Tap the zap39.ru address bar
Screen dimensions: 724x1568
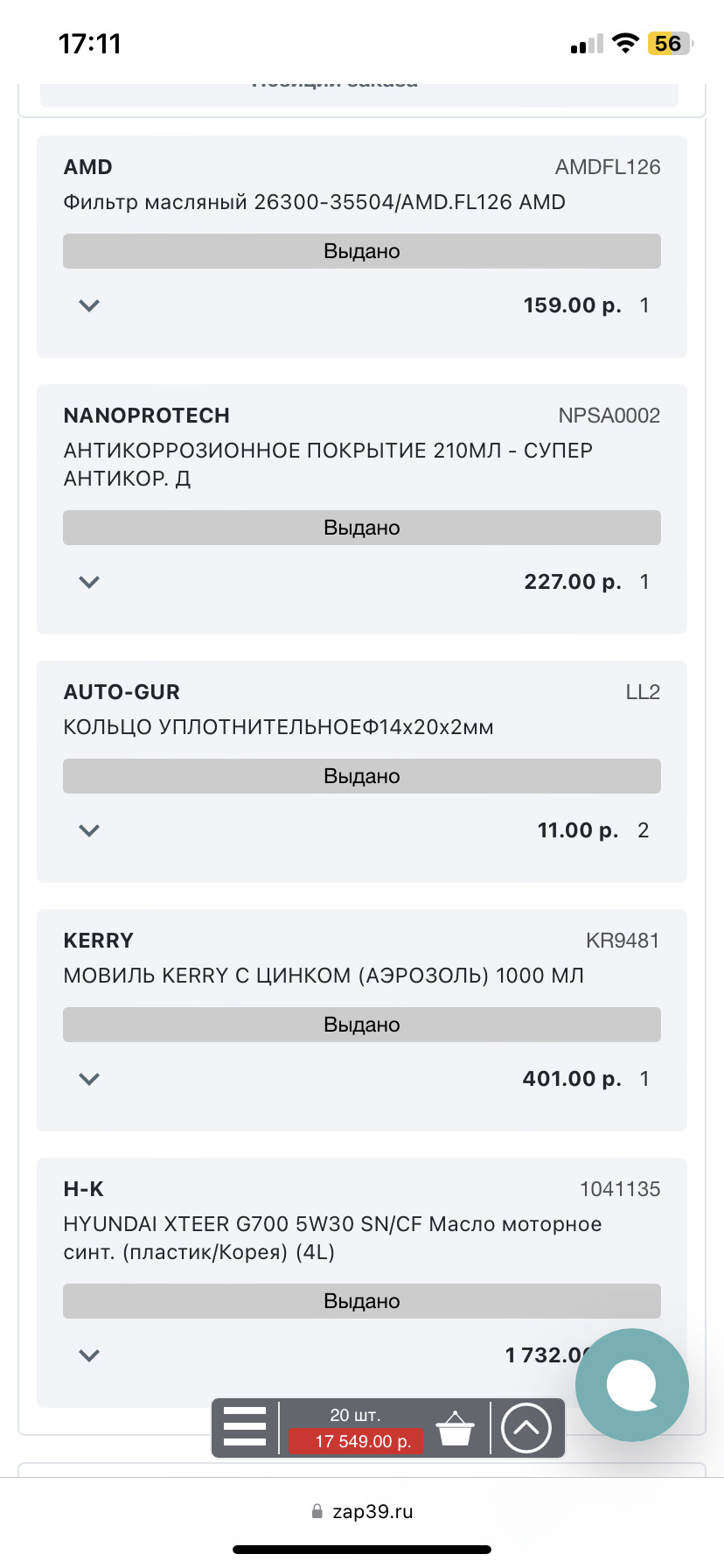[372, 1511]
